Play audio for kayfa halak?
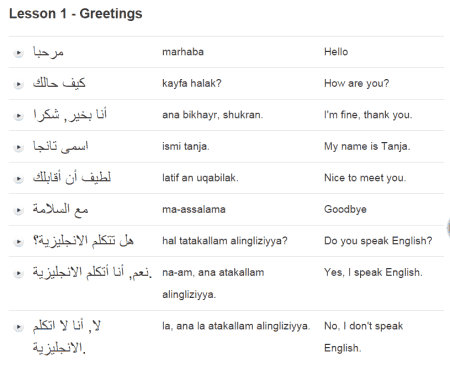Image resolution: width=450 pixels, height=367 pixels. click(19, 84)
